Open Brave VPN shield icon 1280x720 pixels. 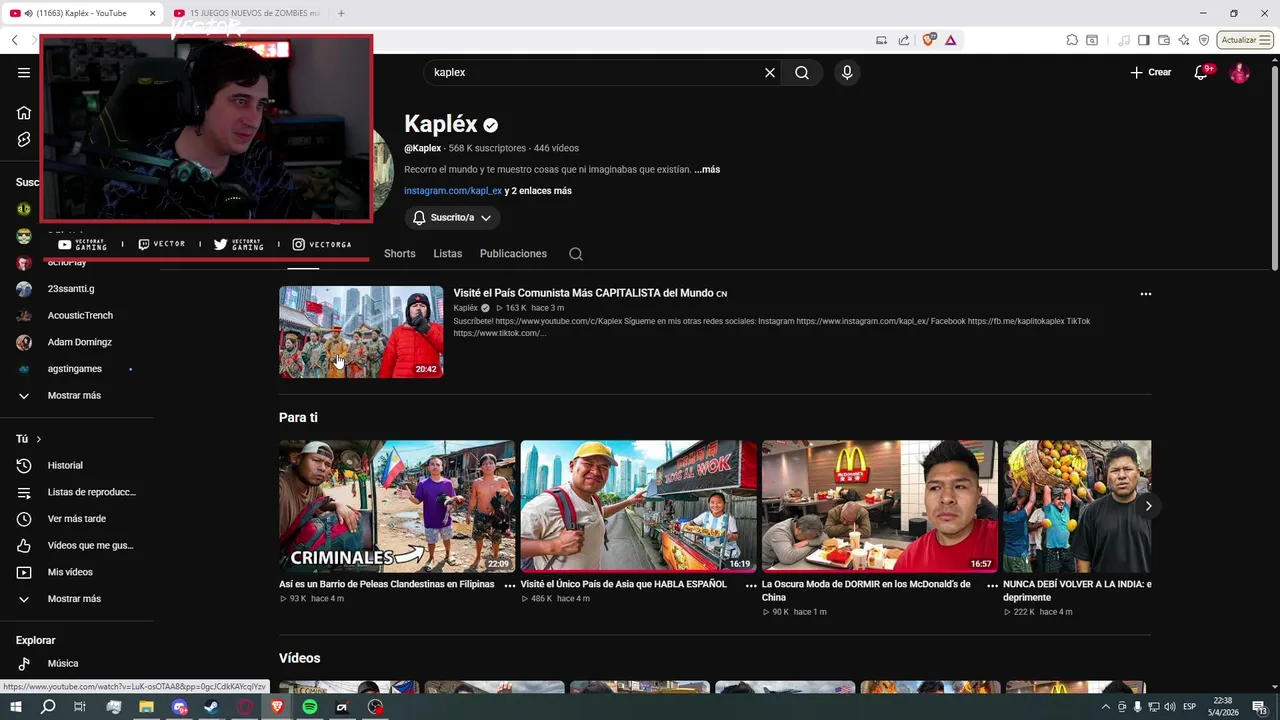click(1204, 40)
